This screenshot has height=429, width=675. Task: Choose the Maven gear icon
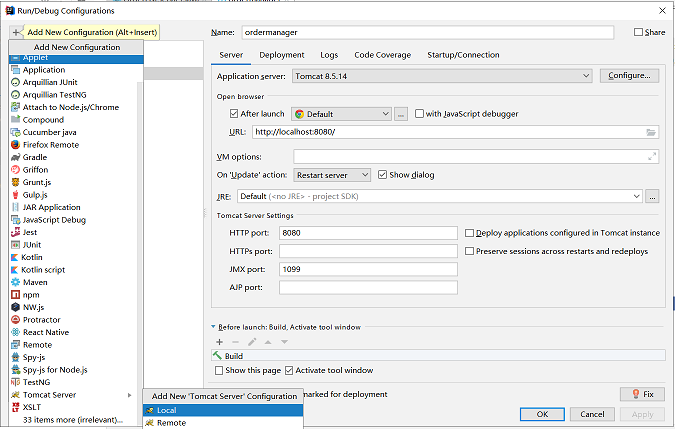15,282
